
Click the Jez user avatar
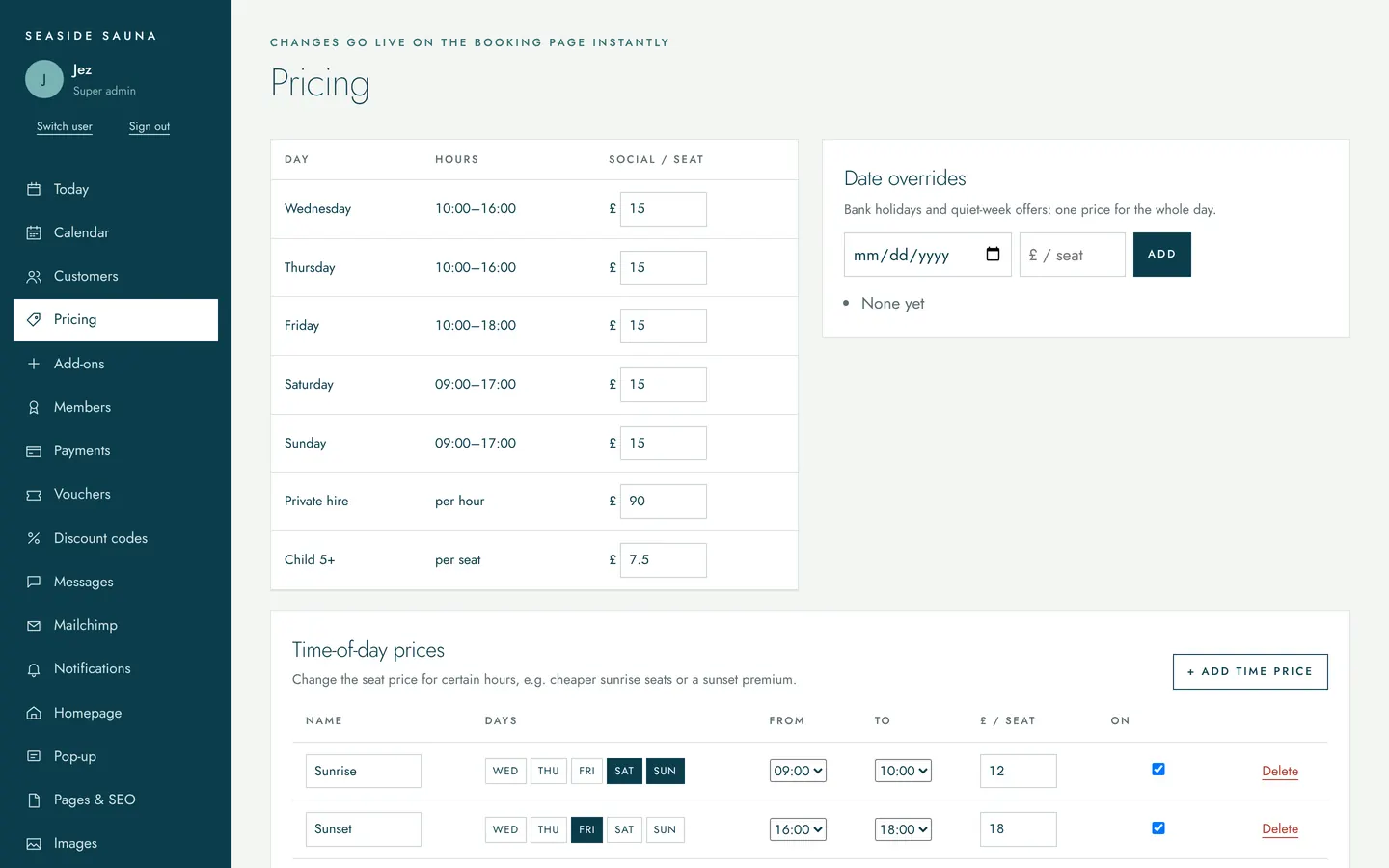pyautogui.click(x=44, y=79)
